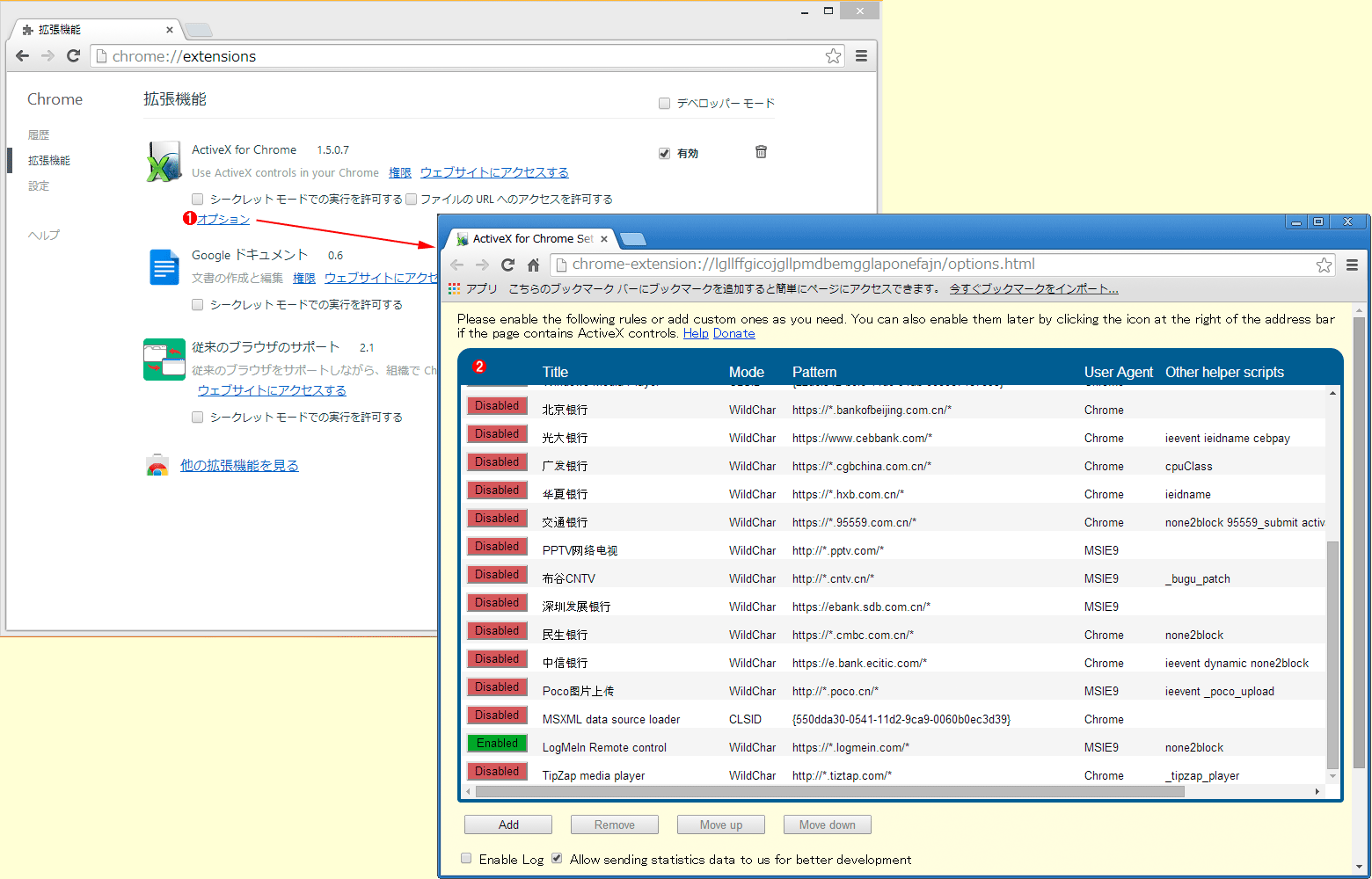Enable デベロッパー モード checkbox

664,103
